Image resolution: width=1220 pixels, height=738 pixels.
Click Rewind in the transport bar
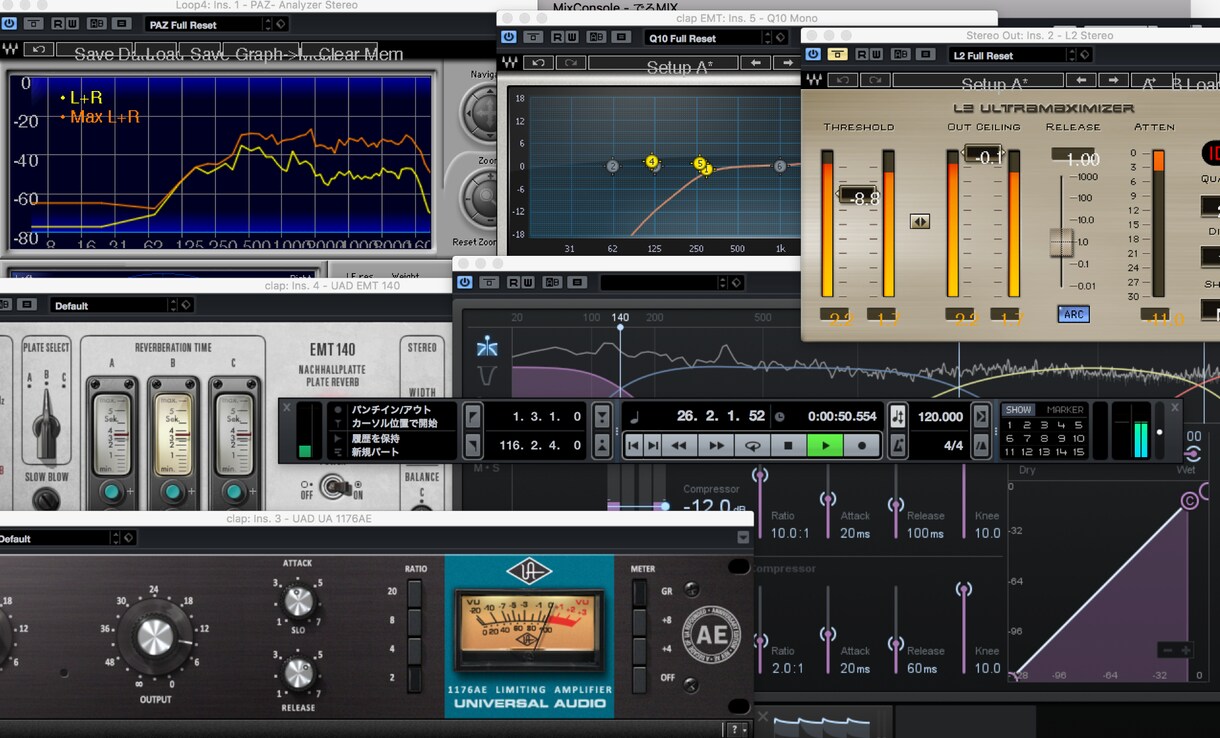[x=679, y=445]
